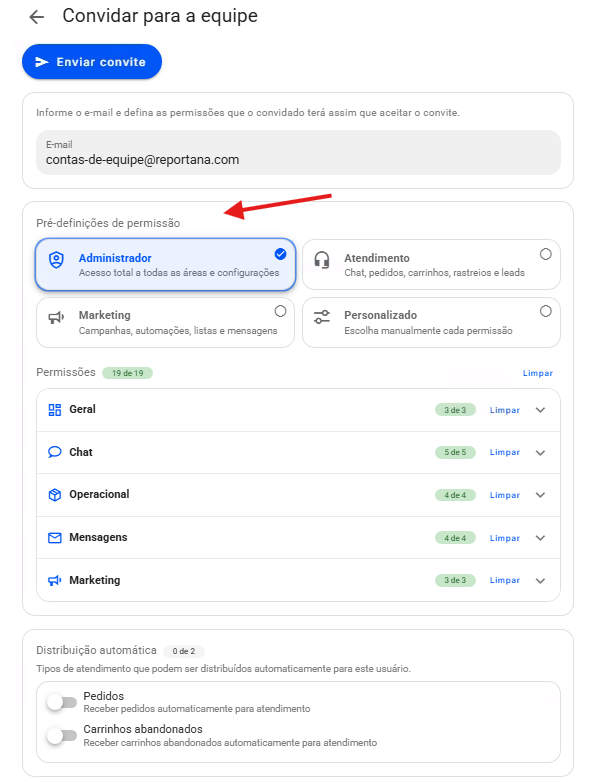Click the 19 de 19 permissions badge
Viewport: 591px width, 782px height.
[128, 373]
